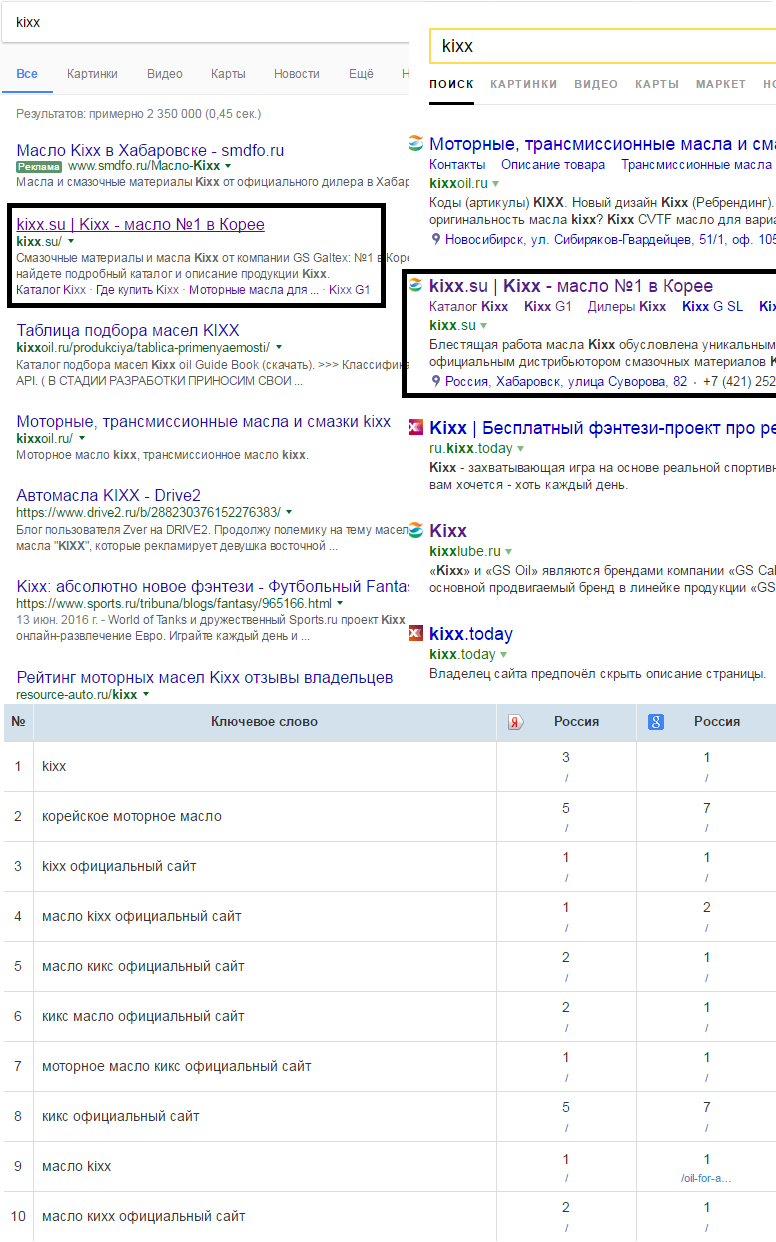Open dropdown arrow after Yandex kixx.su URL
The height and width of the screenshot is (1242, 776).
point(484,326)
